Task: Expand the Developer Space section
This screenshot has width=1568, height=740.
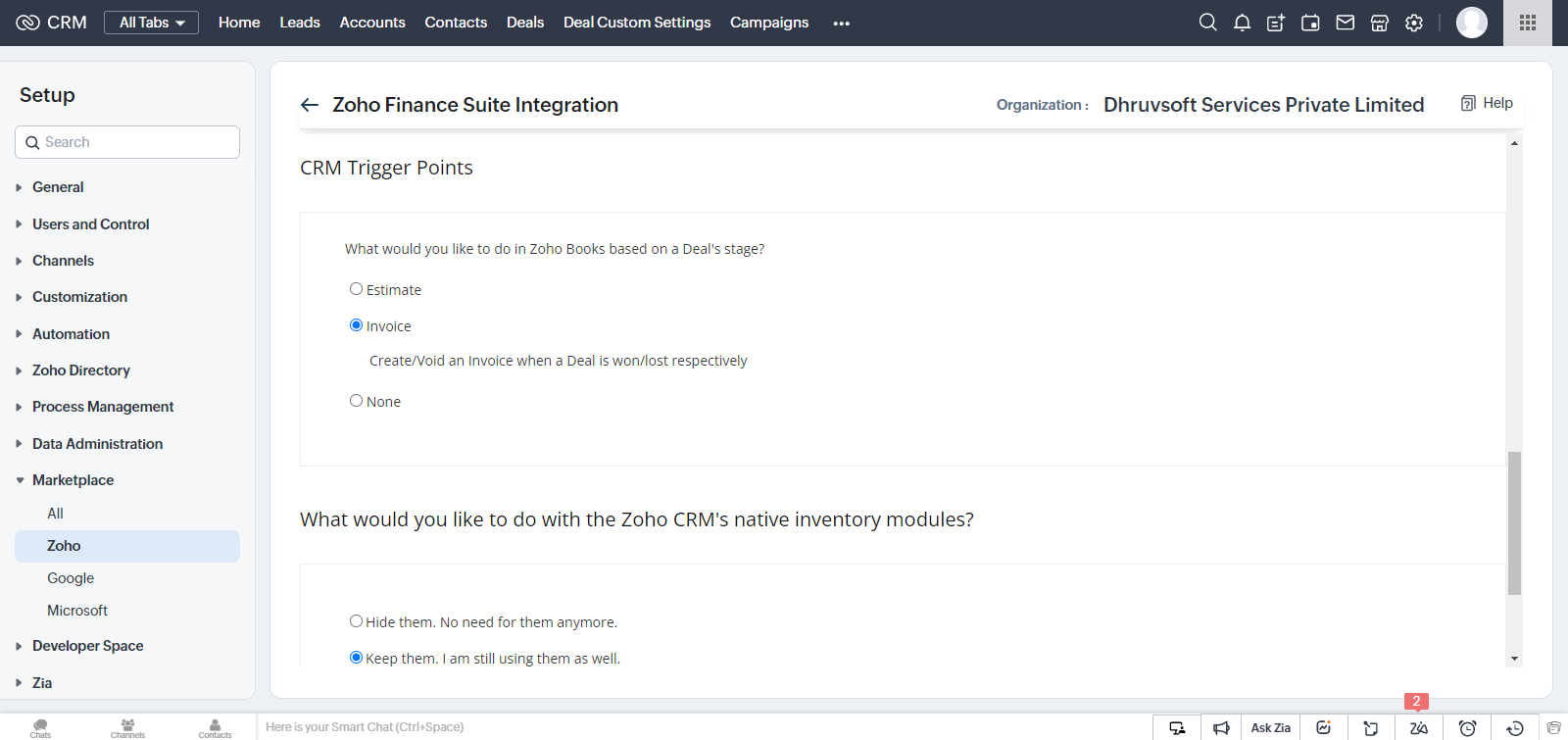Action: (x=87, y=646)
